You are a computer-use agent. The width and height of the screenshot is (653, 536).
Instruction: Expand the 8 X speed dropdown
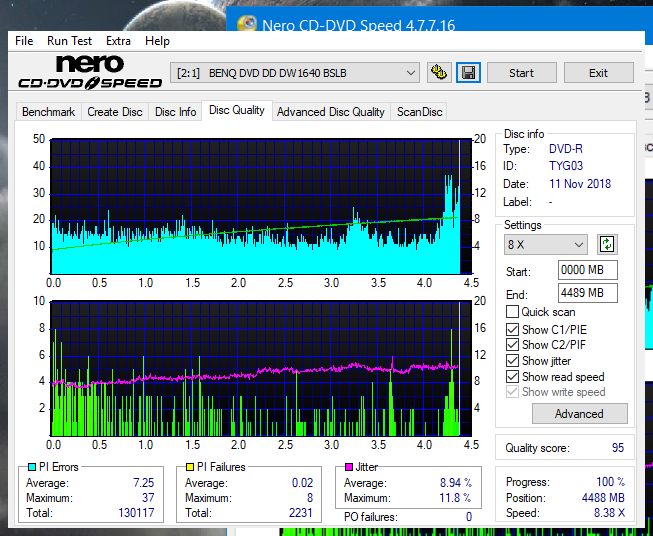click(546, 244)
